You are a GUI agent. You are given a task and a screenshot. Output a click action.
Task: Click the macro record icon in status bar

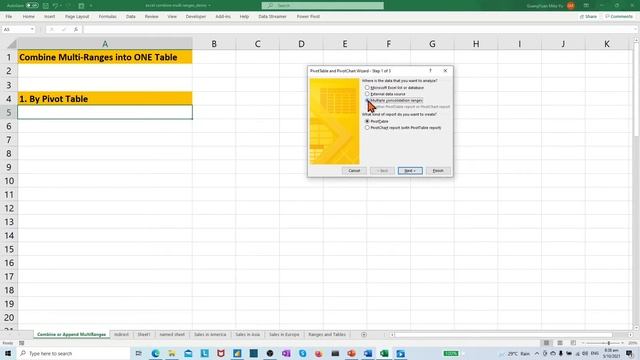22,343
